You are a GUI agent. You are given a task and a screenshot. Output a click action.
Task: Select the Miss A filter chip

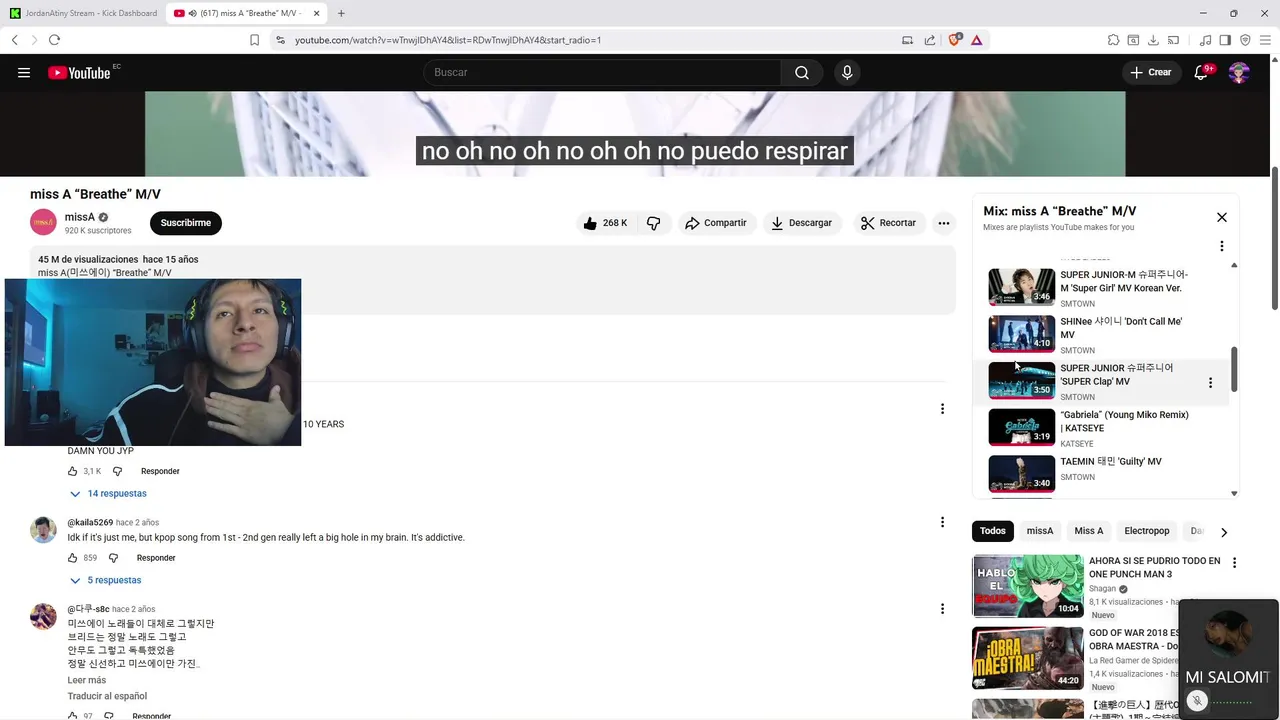1089,531
